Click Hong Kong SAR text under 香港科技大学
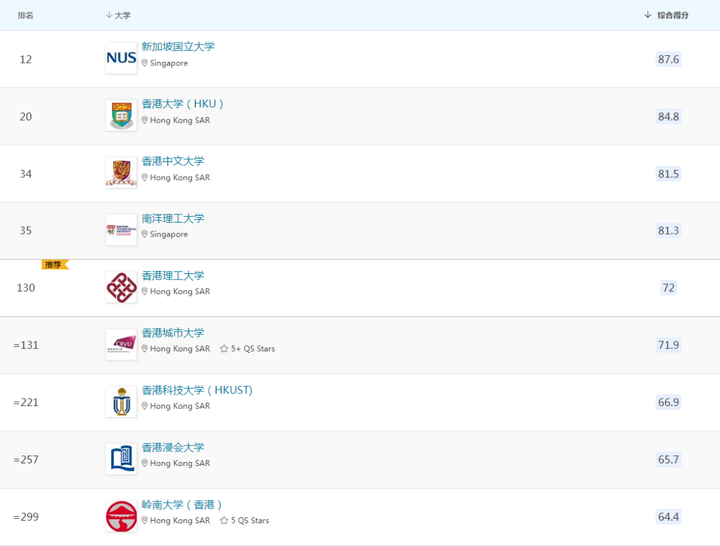720x546 pixels. [180, 406]
